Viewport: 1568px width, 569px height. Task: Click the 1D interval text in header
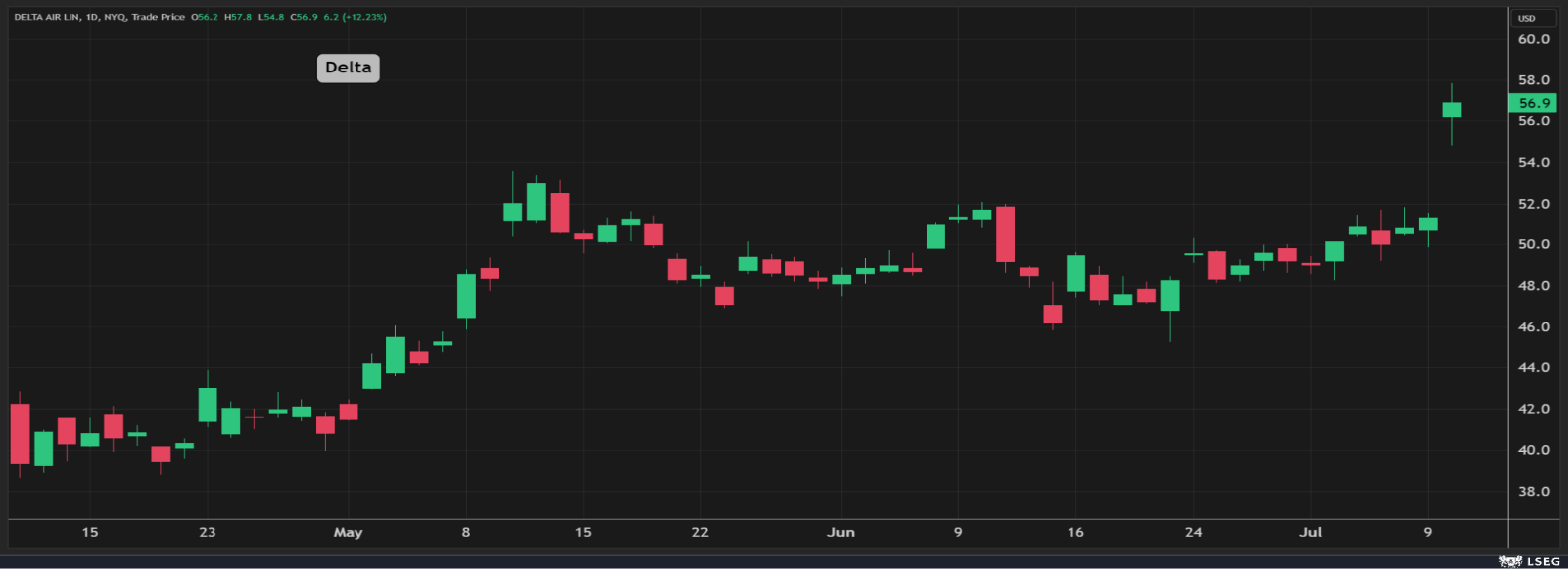pyautogui.click(x=92, y=17)
